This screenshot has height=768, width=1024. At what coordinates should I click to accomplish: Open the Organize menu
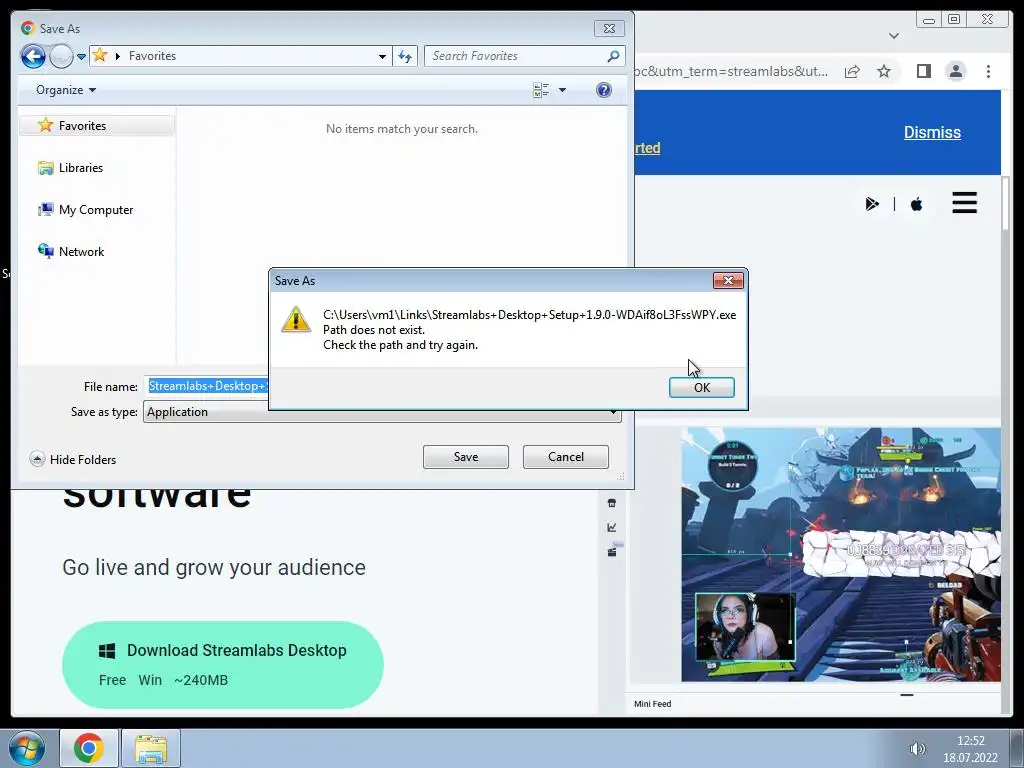click(x=66, y=90)
